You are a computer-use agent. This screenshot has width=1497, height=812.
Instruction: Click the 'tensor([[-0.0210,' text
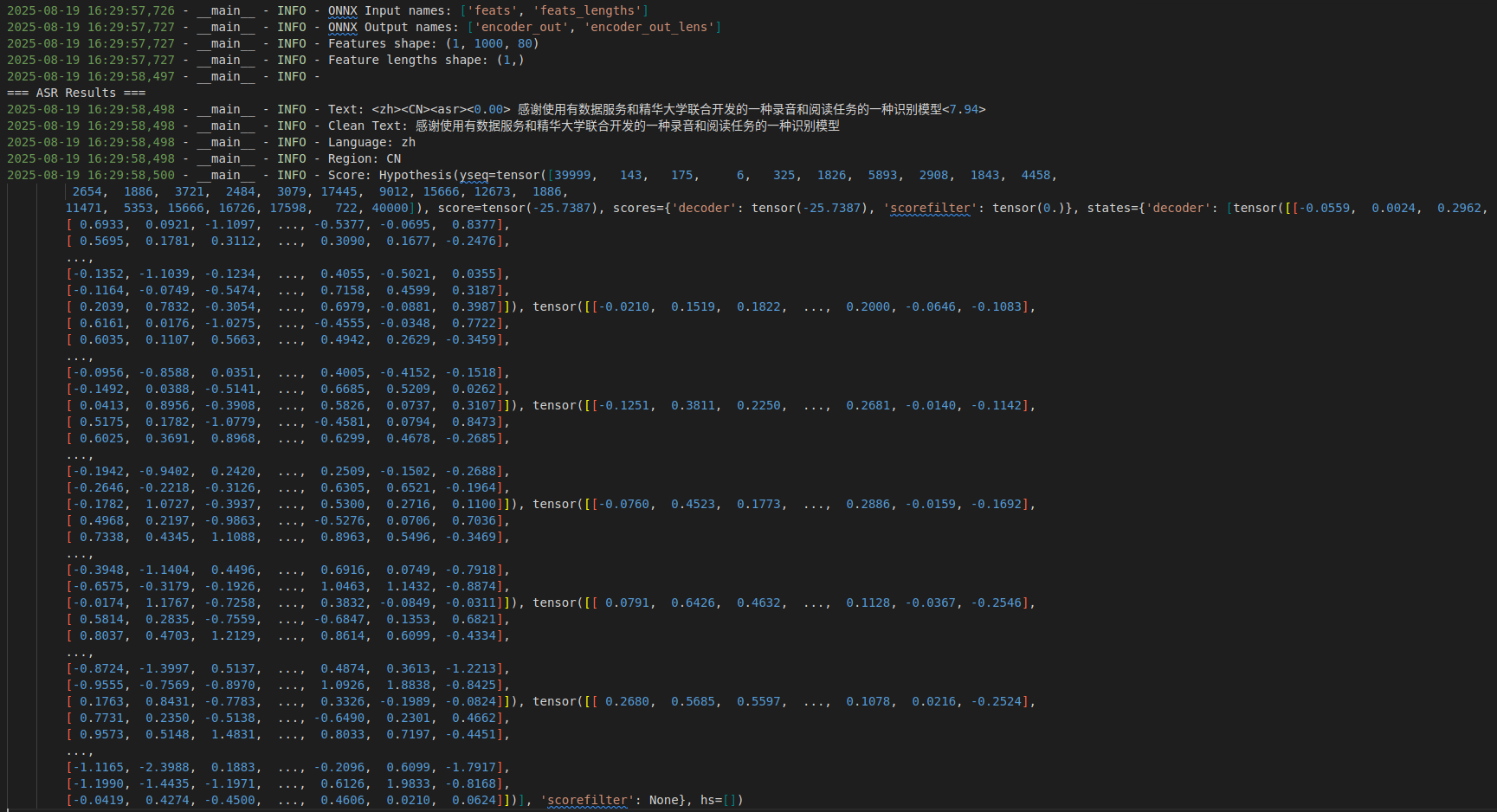pyautogui.click(x=594, y=306)
